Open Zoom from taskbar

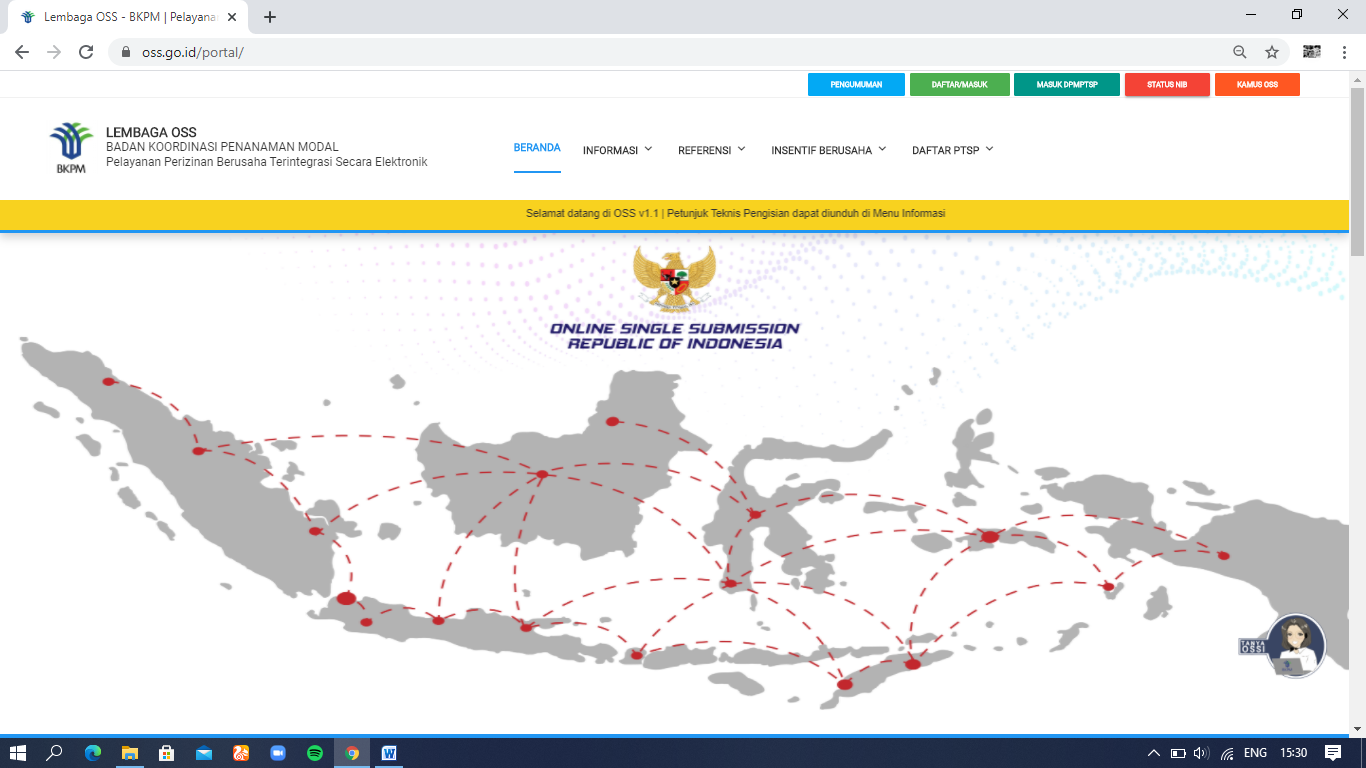[x=278, y=753]
